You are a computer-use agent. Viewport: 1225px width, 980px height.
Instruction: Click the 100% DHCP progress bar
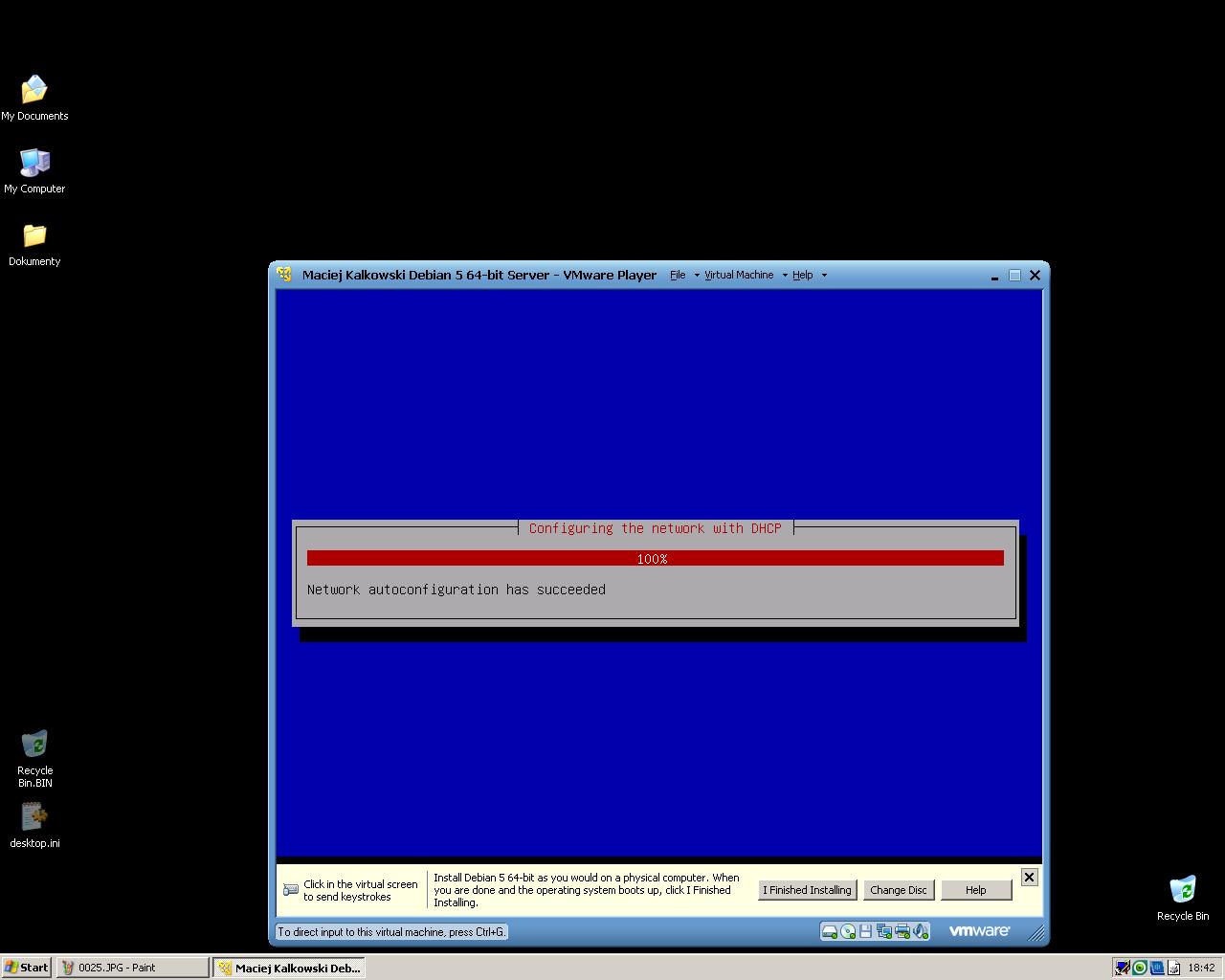coord(656,558)
